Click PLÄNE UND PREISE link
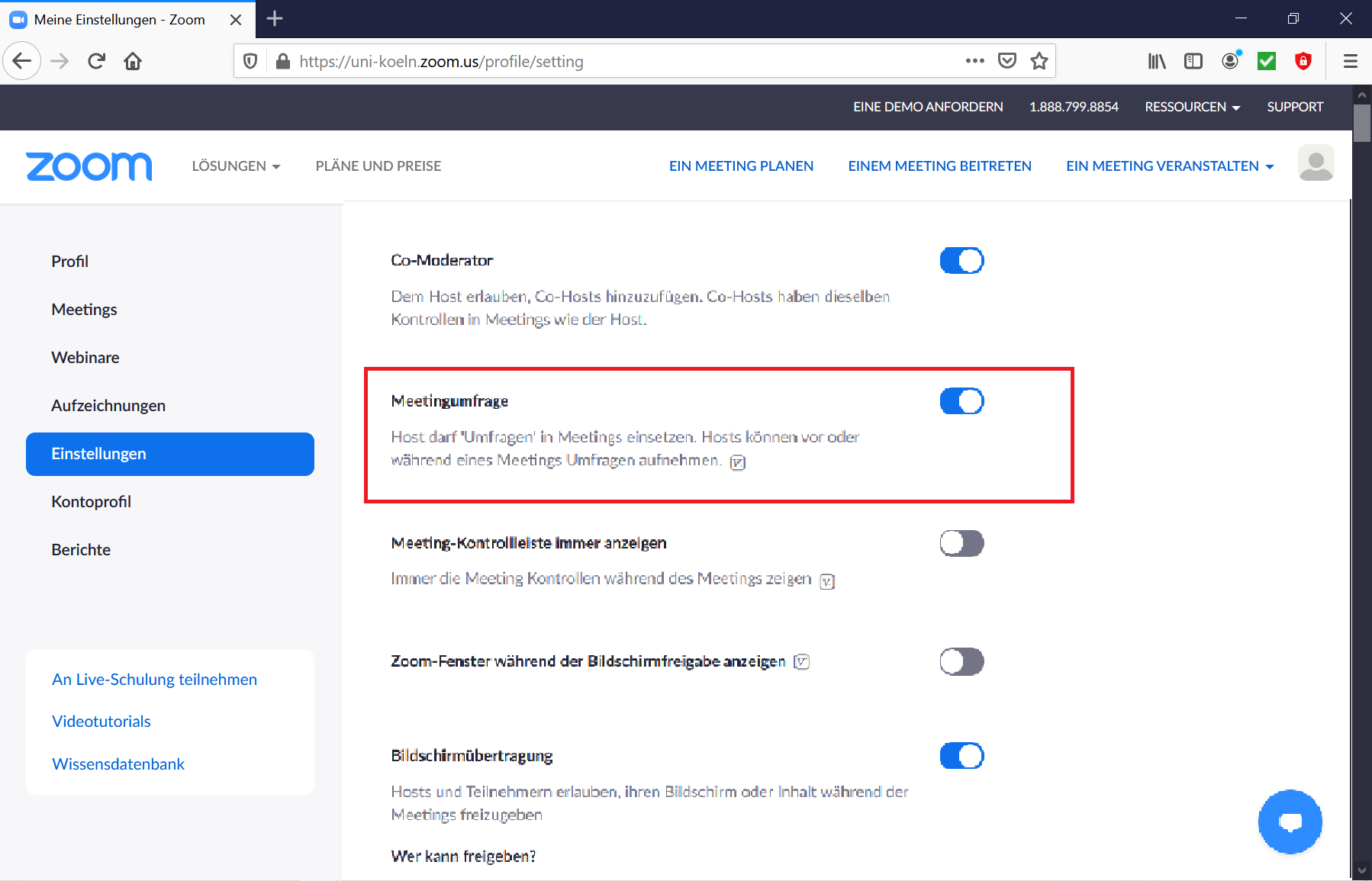Viewport: 1372px width, 881px height. point(378,166)
